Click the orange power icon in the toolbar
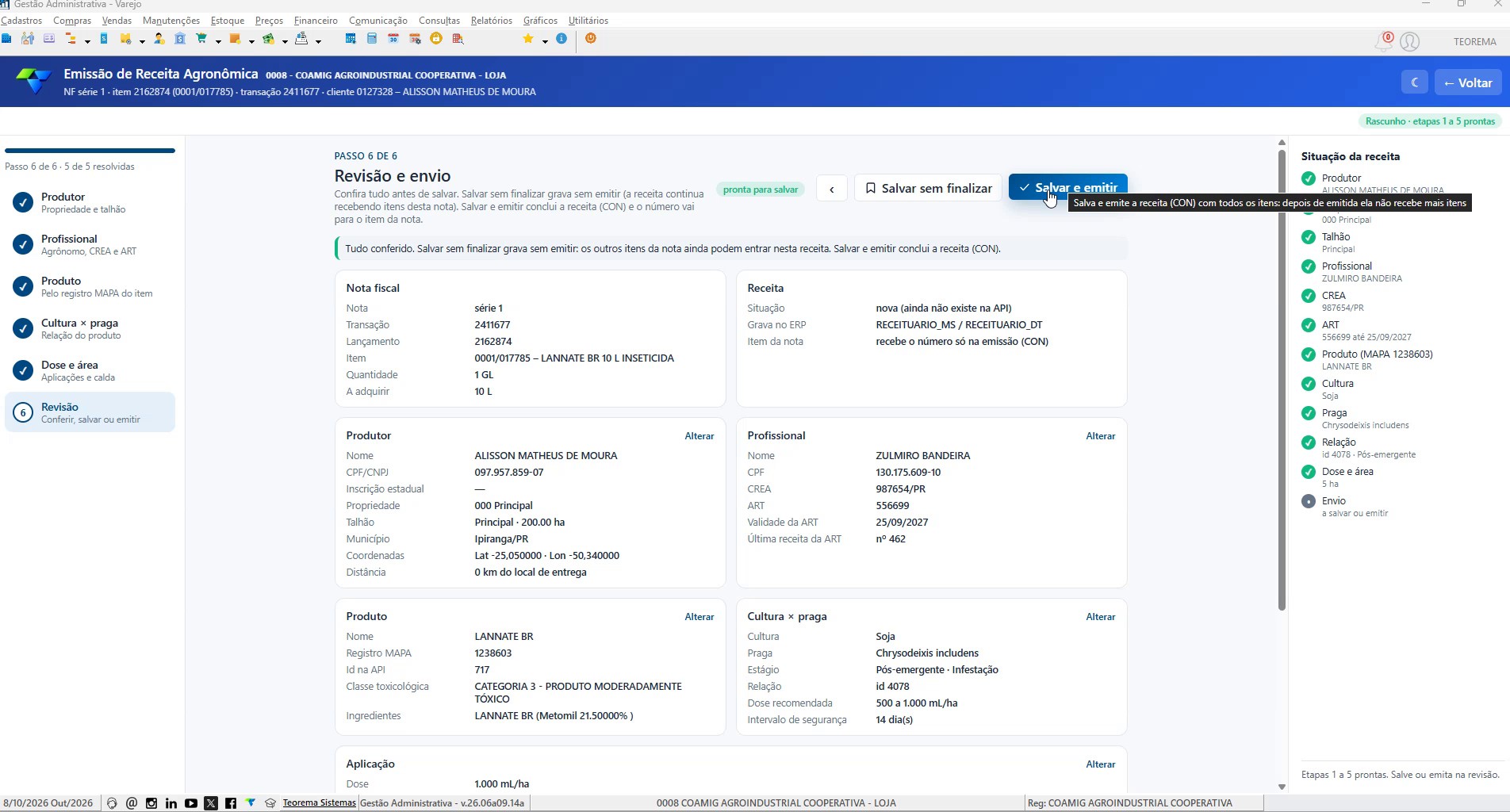This screenshot has width=1510, height=812. click(x=591, y=38)
